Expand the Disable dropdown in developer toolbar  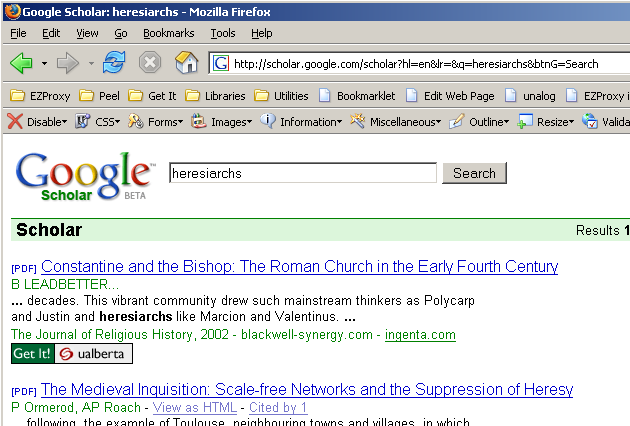[x=38, y=122]
